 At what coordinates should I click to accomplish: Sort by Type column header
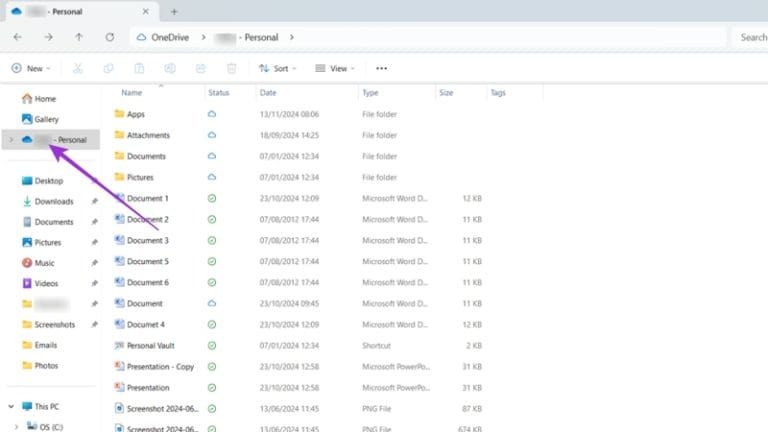(370, 93)
